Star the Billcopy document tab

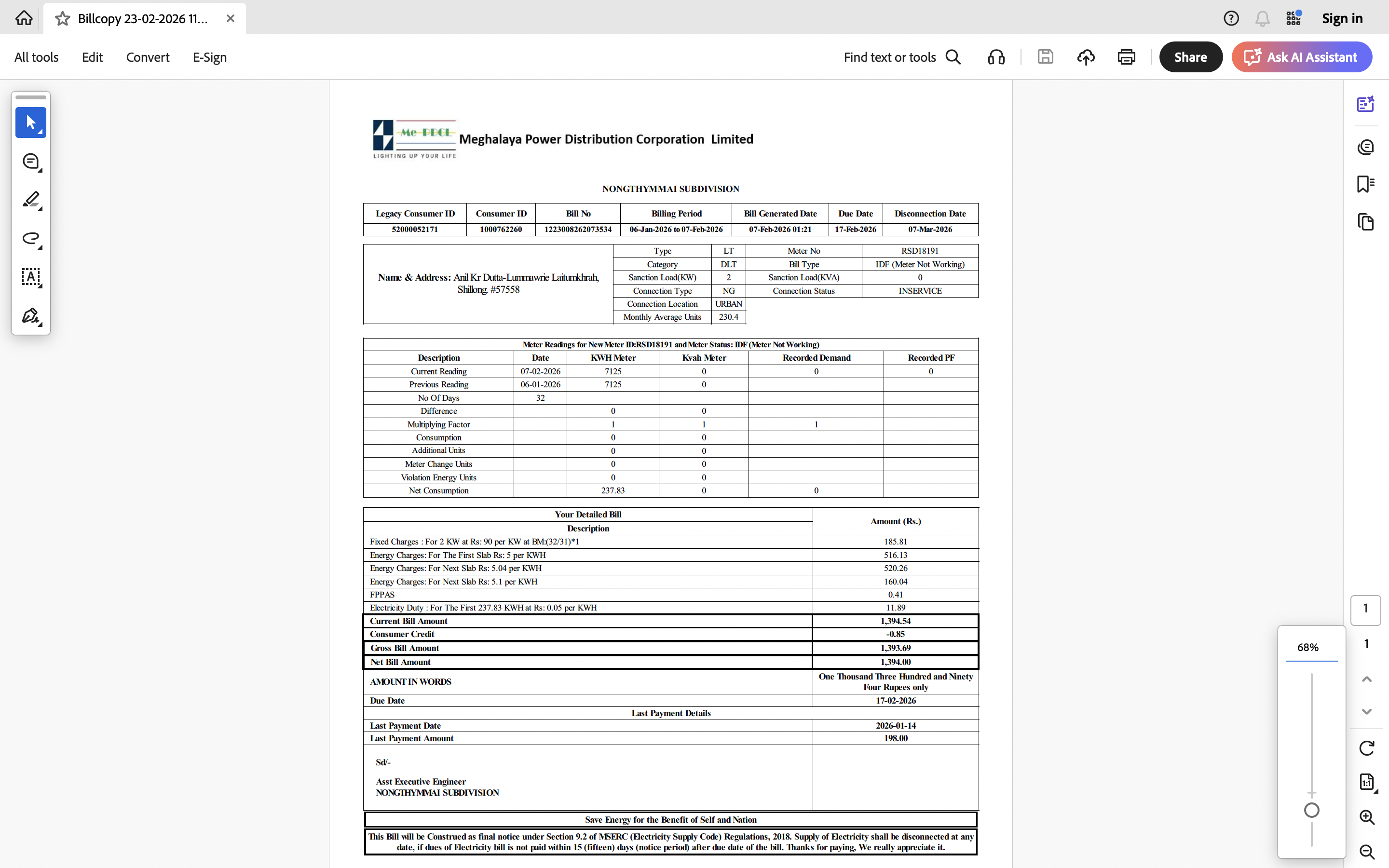click(x=63, y=18)
